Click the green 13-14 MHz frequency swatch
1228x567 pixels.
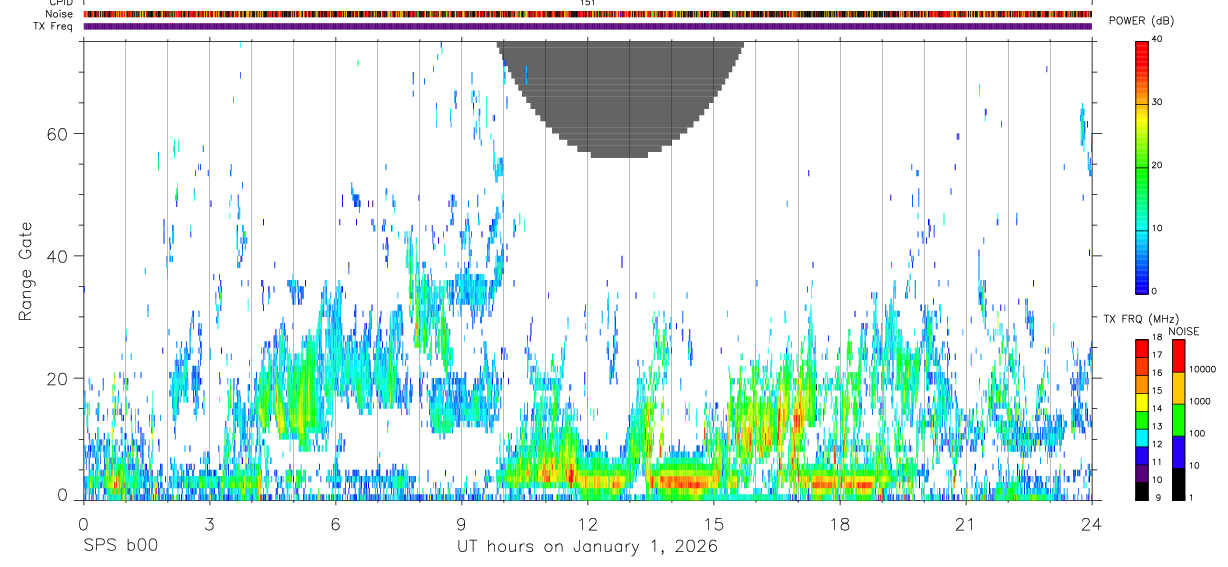1141,420
